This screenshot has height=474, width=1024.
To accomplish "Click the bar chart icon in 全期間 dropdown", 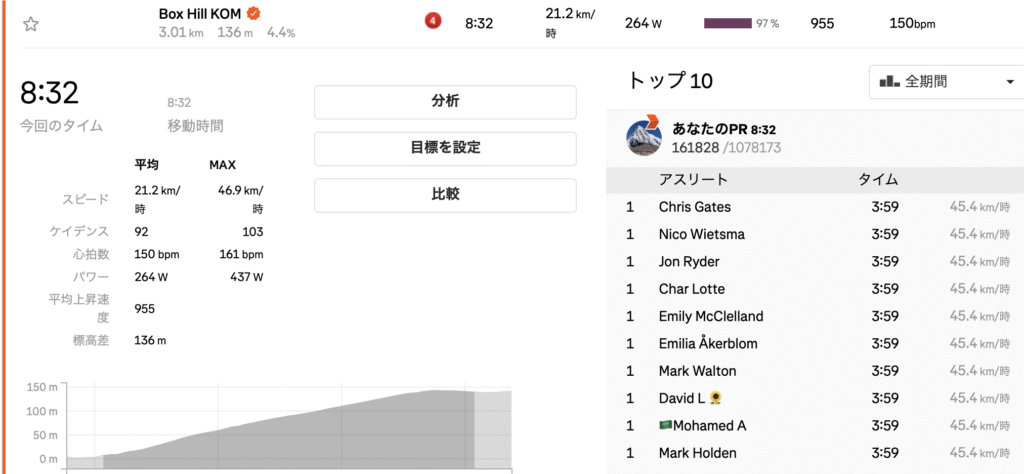I will (888, 82).
